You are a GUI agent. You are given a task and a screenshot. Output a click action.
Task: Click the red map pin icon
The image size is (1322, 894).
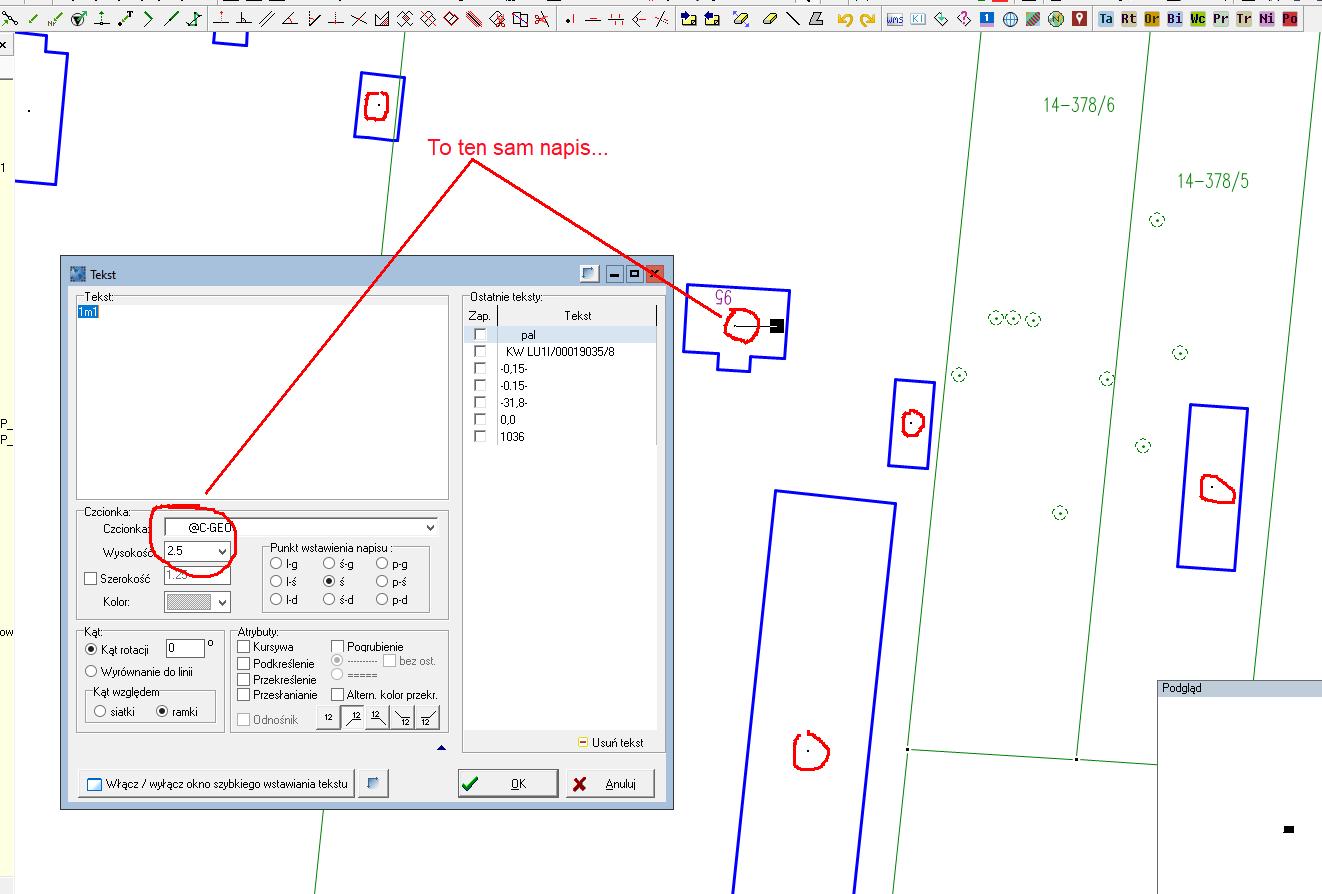1079,19
